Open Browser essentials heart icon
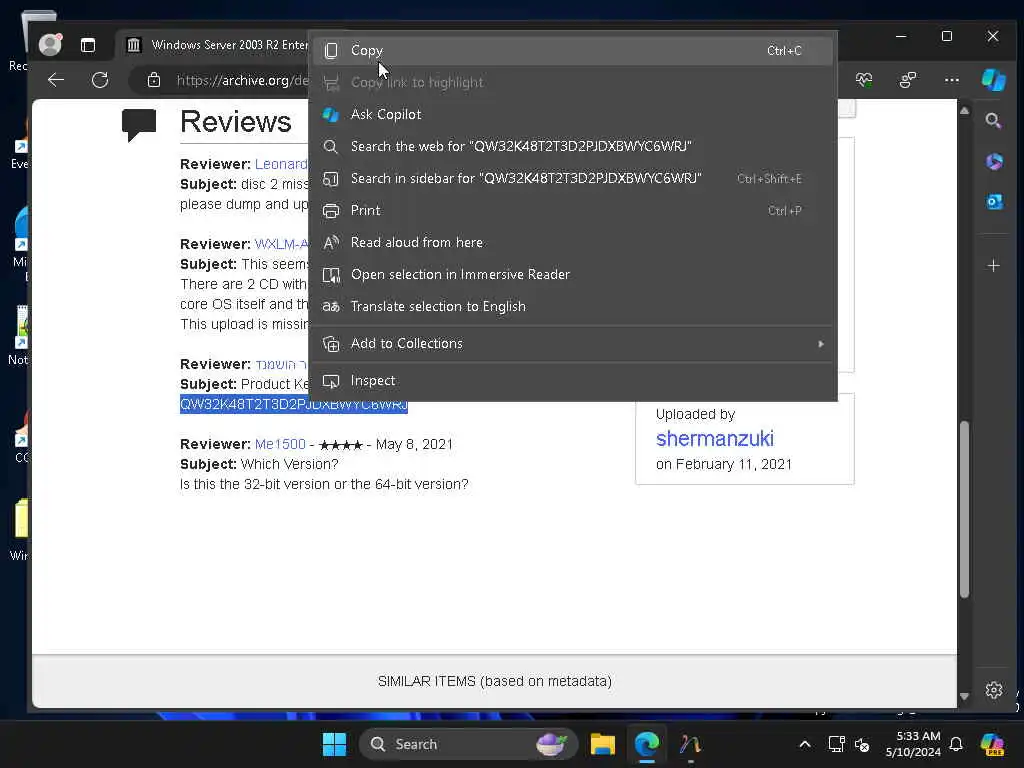The width and height of the screenshot is (1024, 768). (x=864, y=80)
